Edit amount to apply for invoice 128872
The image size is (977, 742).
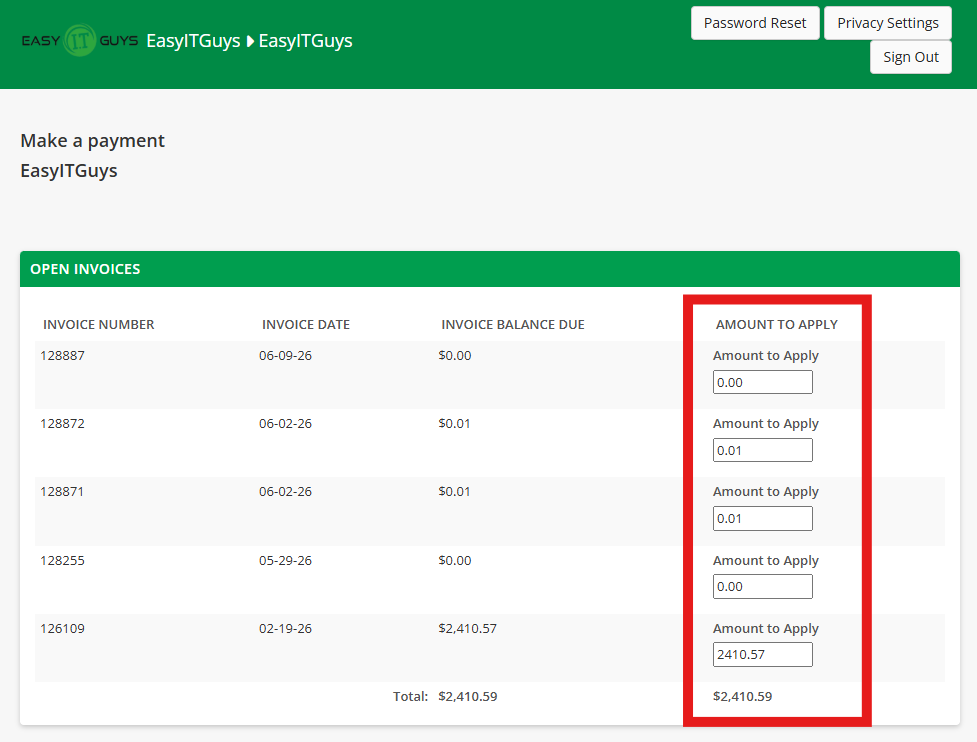point(763,450)
